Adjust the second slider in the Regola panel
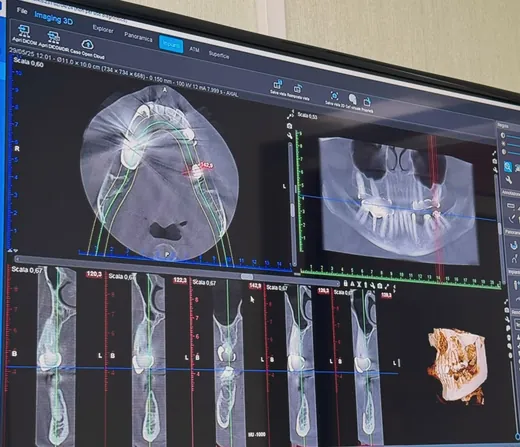Screen dimensions: 520x447 point(513,145)
